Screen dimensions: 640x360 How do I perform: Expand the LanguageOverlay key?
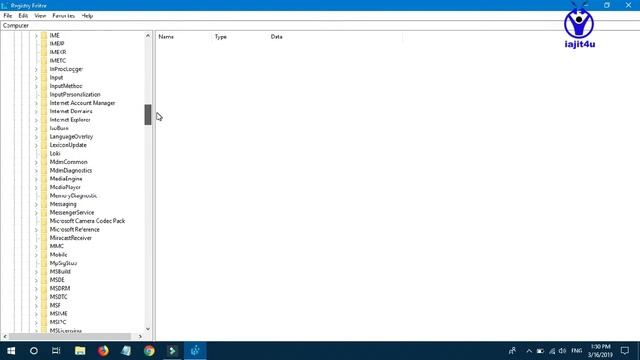tap(36, 137)
